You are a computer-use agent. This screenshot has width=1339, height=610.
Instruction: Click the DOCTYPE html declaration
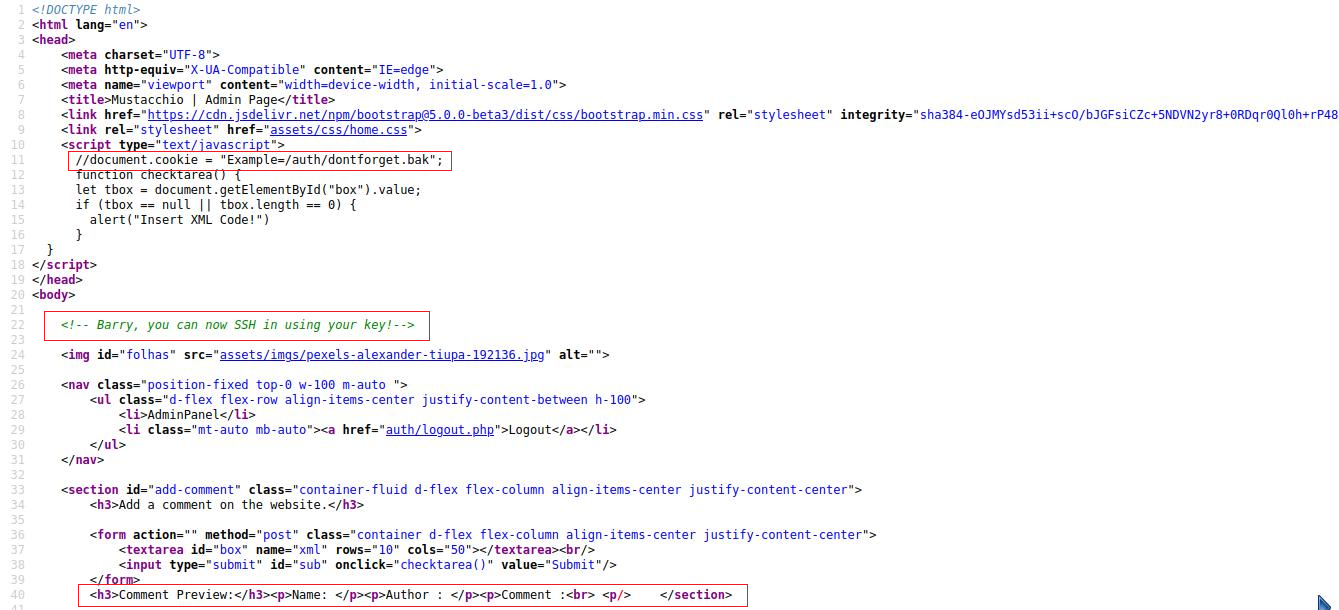[86, 10]
